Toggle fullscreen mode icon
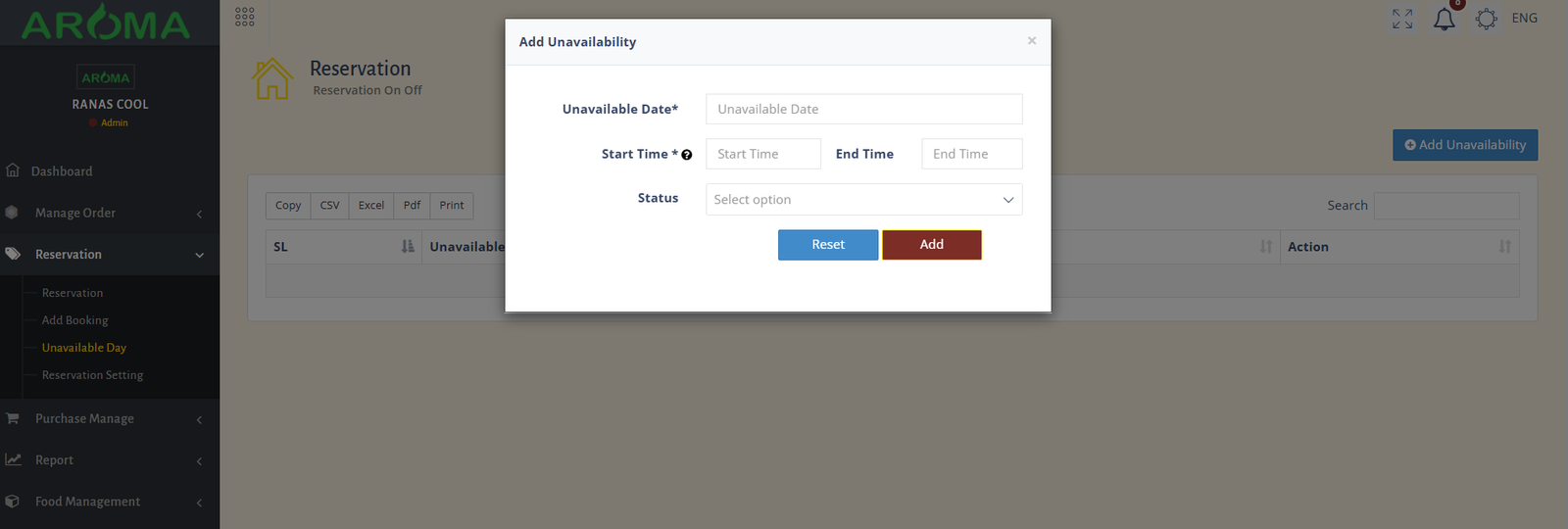 [1402, 19]
